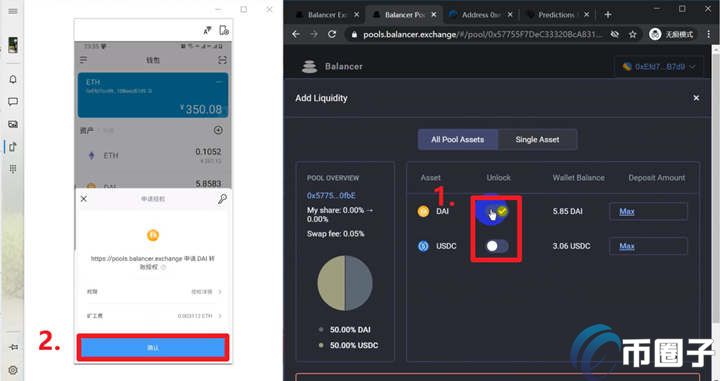Open the wallet address dropdown
The height and width of the screenshot is (381, 720).
point(658,67)
